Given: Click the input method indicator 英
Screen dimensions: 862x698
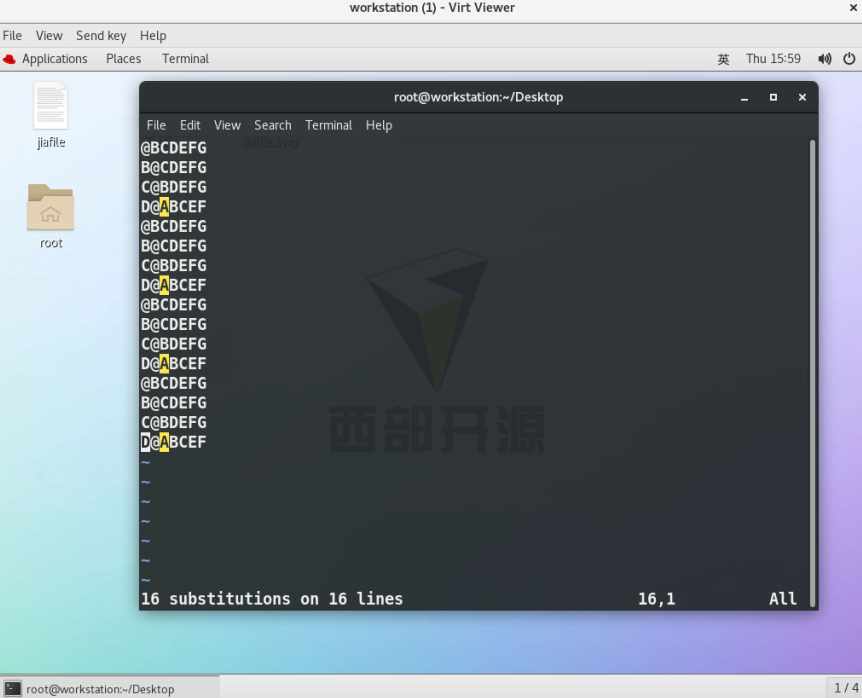Looking at the screenshot, I should coord(723,59).
